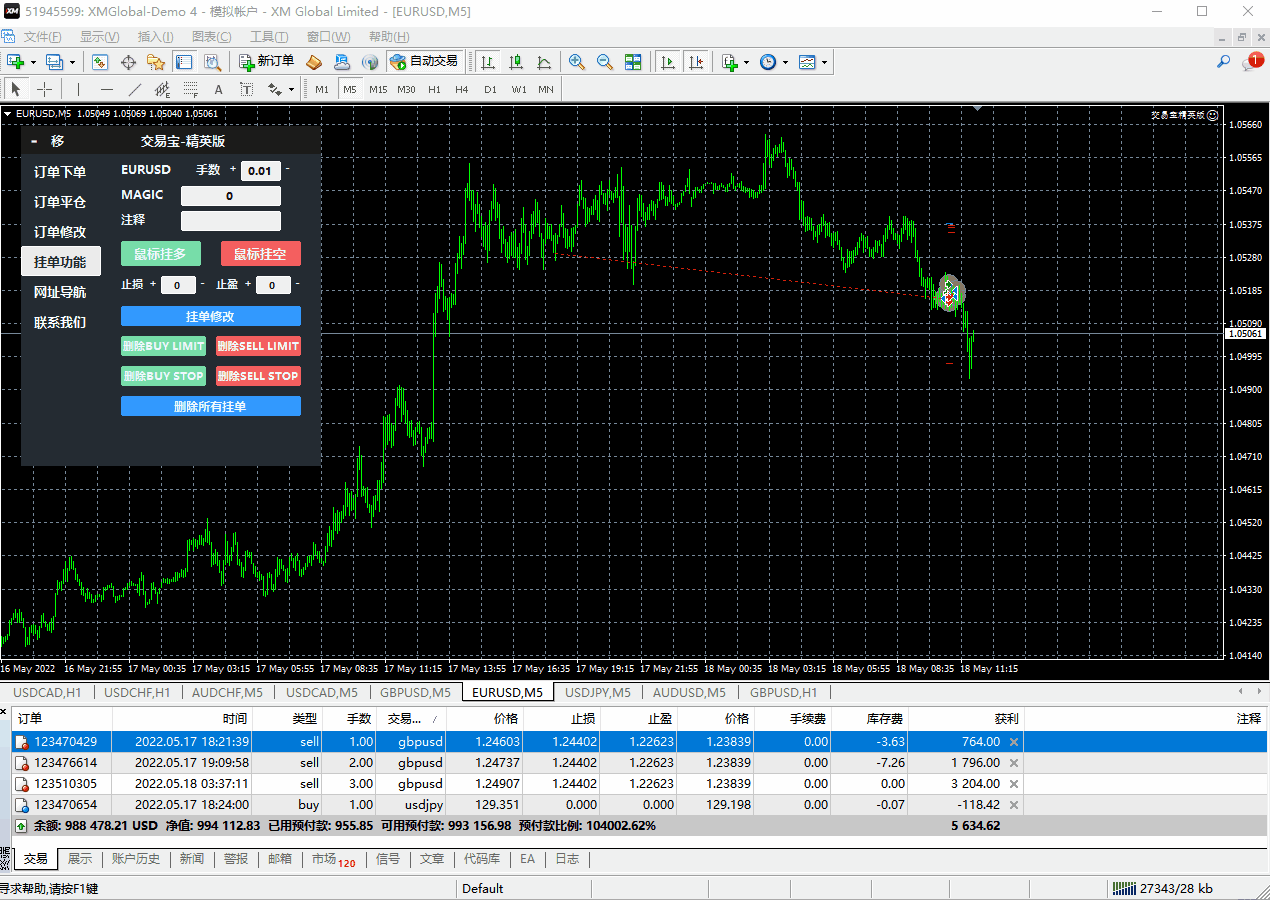Switch to the 账户历史 tab
The width and height of the screenshot is (1270, 900).
(136, 859)
